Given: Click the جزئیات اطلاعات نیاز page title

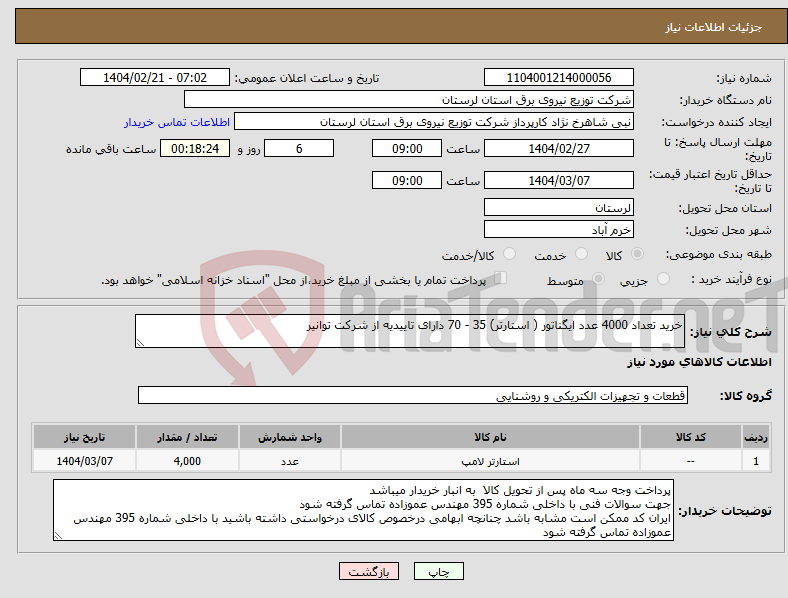Looking at the screenshot, I should 714,27.
